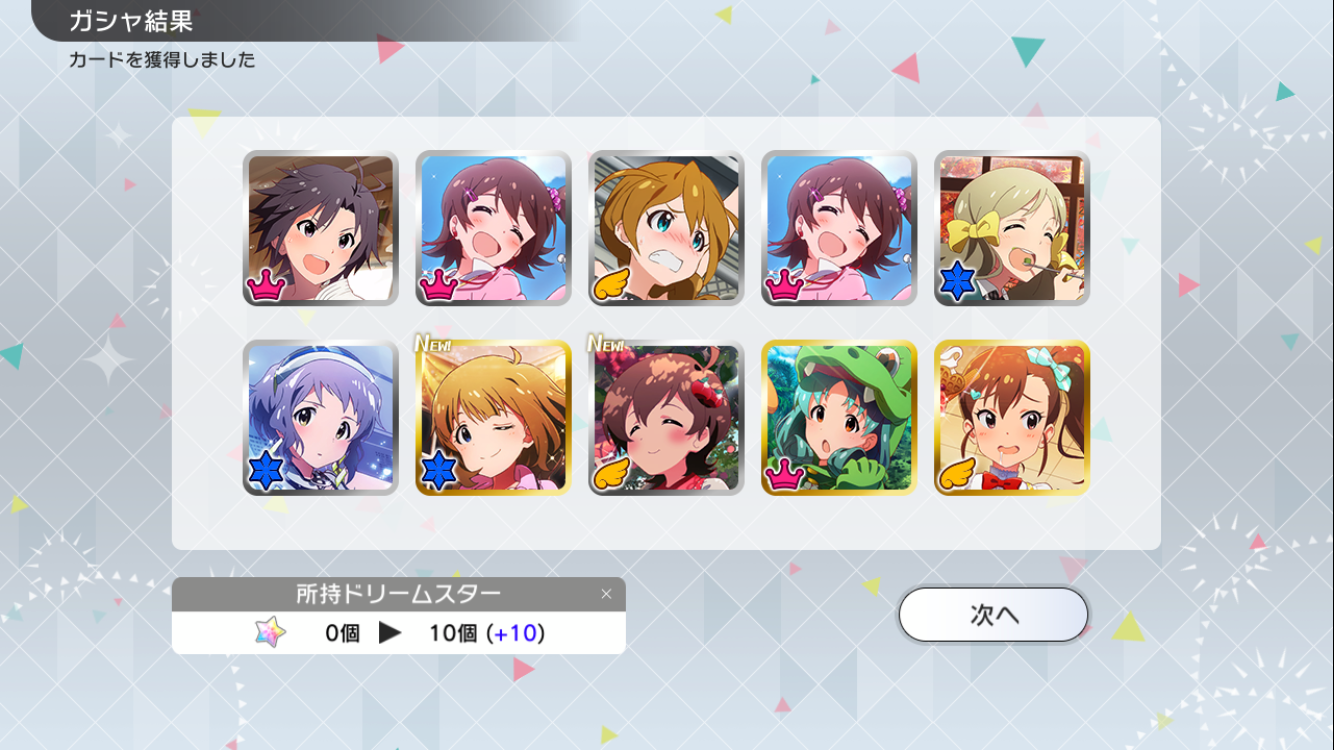Close the 所持ドリームスター panel
Screen dimensions: 1334x750
pyautogui.click(x=606, y=594)
